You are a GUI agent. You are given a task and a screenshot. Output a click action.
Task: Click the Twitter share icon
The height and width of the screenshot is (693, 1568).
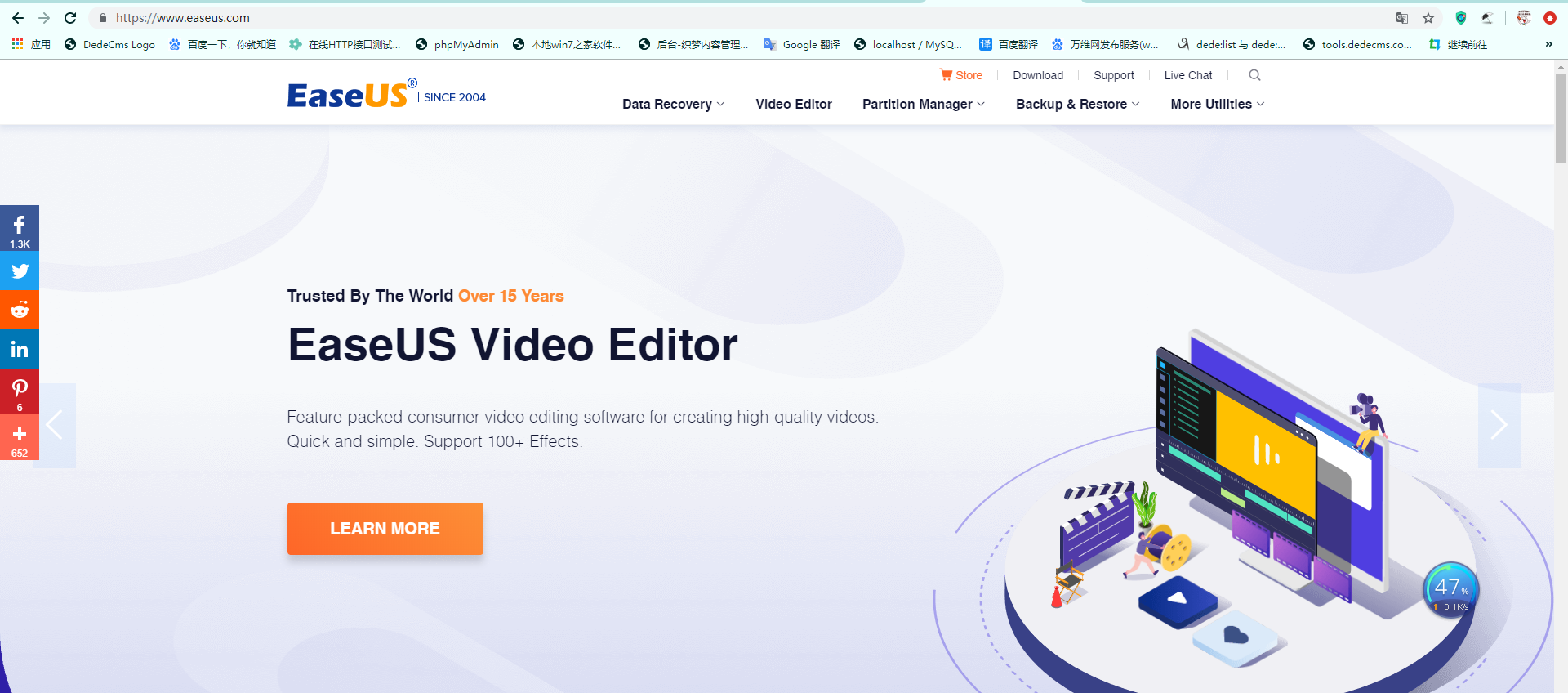tap(20, 271)
